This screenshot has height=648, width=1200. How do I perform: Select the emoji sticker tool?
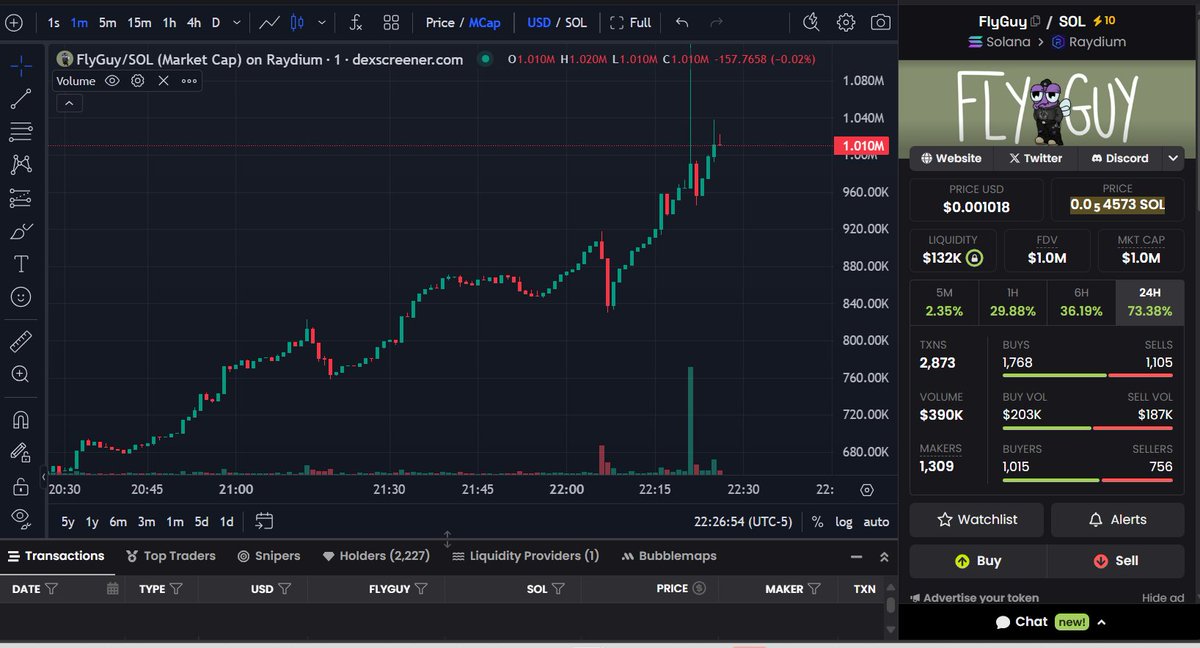pyautogui.click(x=21, y=297)
